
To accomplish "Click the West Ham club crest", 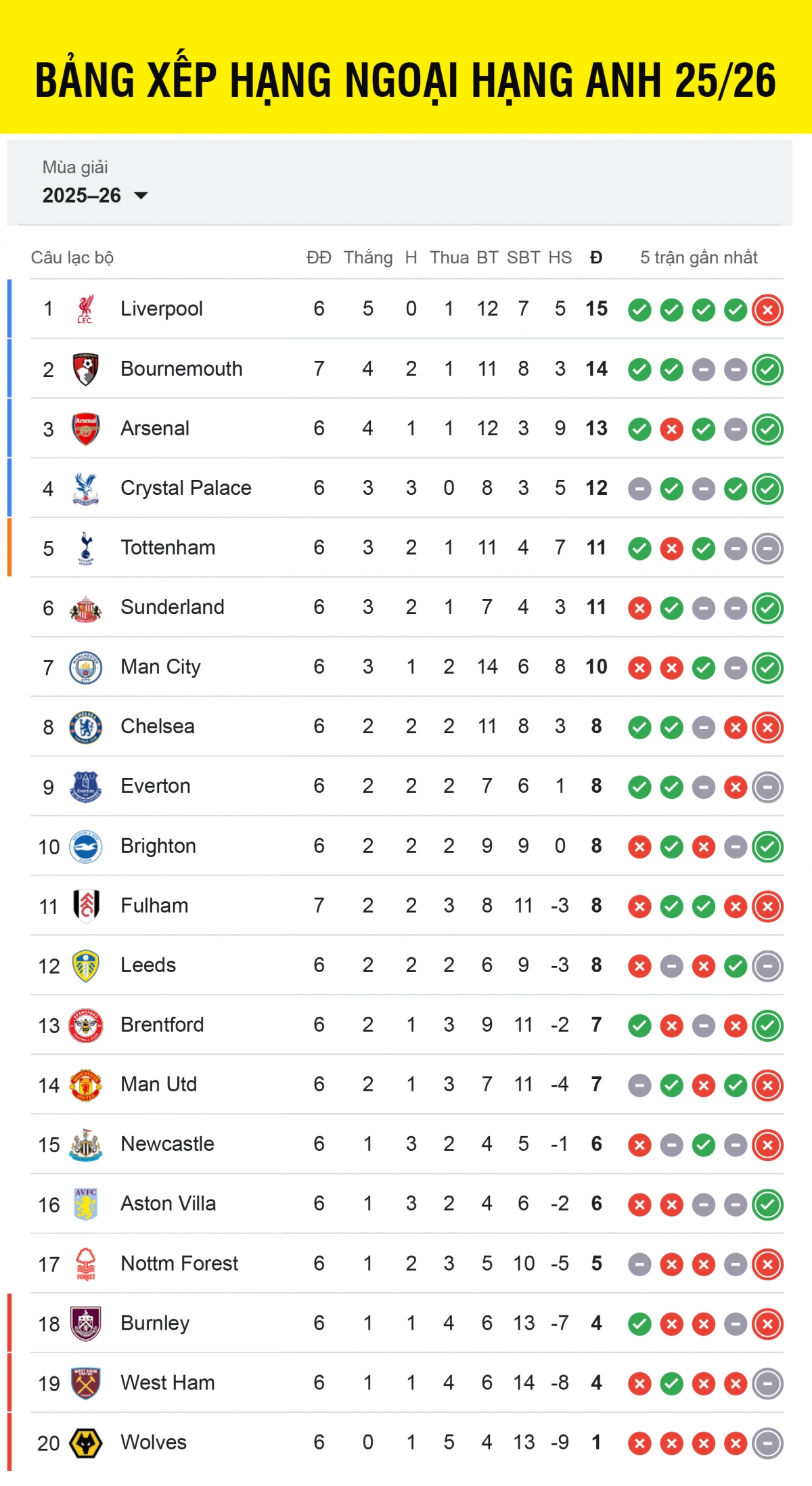I will point(85,1383).
